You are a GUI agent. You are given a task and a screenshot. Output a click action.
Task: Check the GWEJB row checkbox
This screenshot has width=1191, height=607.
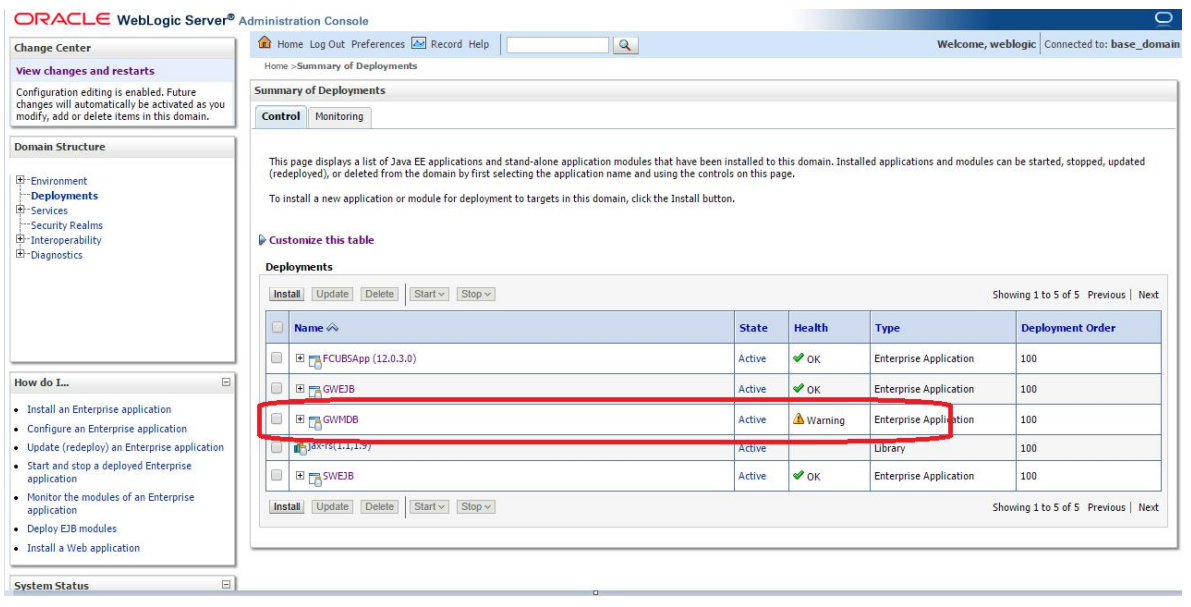pyautogui.click(x=276, y=388)
